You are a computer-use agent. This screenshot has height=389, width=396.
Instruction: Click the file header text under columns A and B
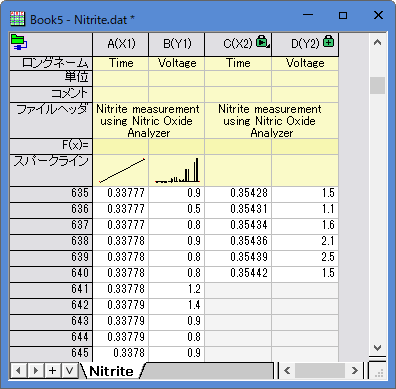[x=149, y=121]
